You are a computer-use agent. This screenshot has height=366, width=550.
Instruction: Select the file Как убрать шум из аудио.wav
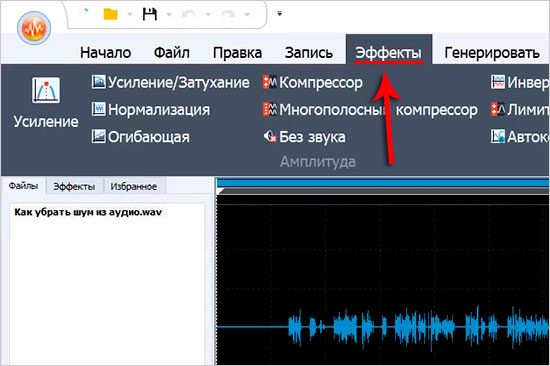click(x=88, y=212)
